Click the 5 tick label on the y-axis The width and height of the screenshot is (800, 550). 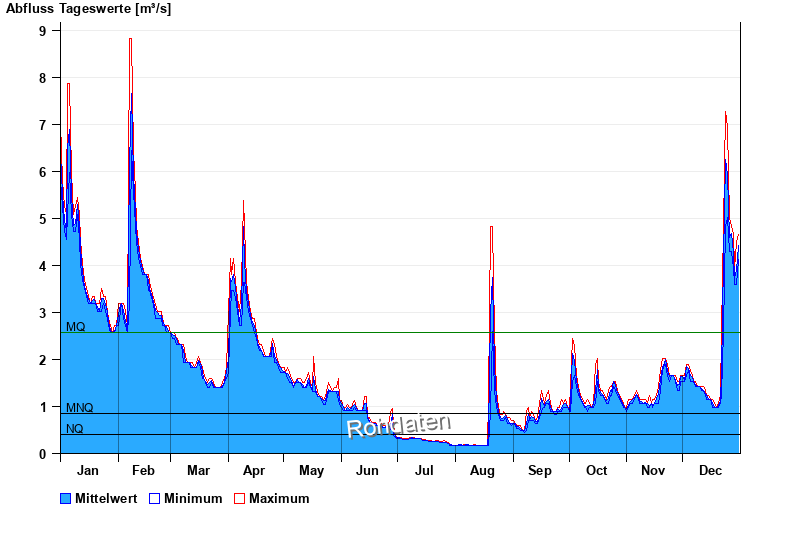pyautogui.click(x=43, y=219)
